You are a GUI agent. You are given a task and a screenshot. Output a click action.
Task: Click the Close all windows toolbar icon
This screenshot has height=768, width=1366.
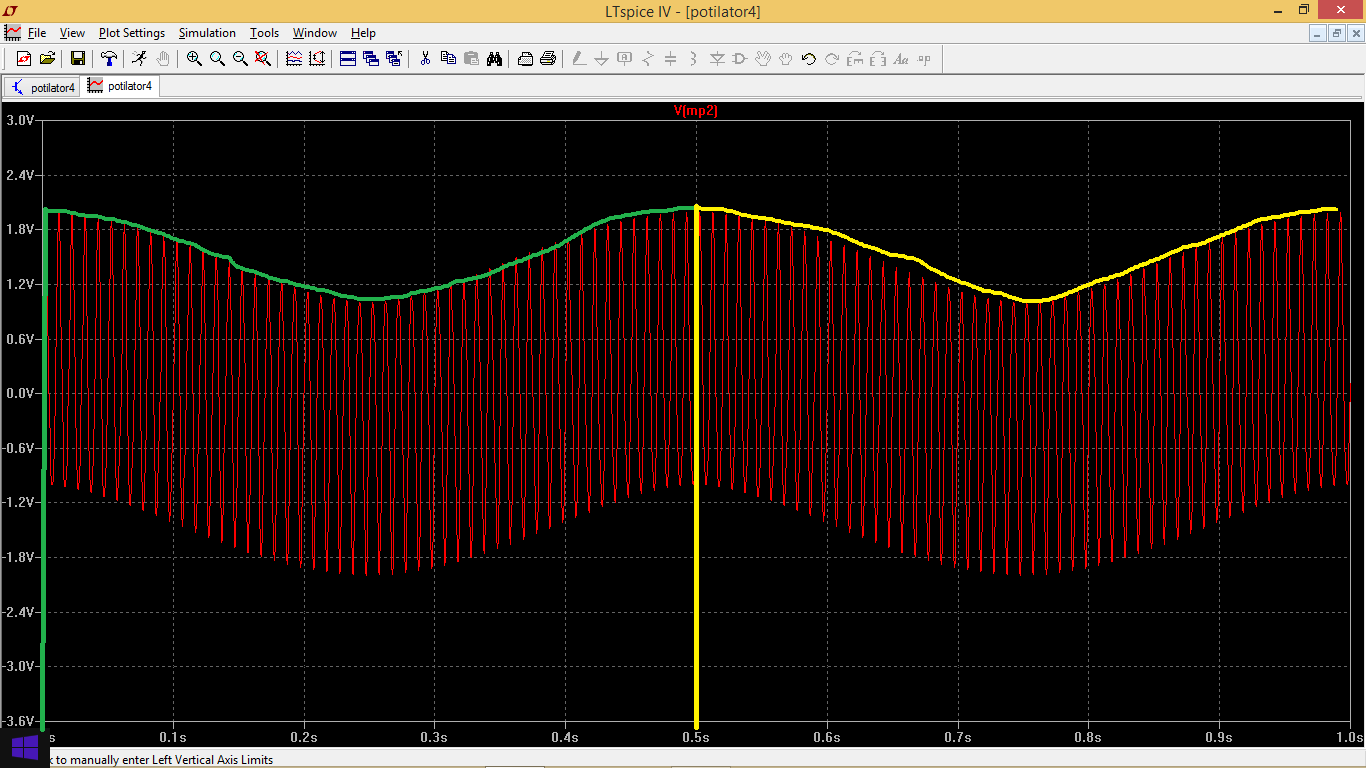click(394, 59)
